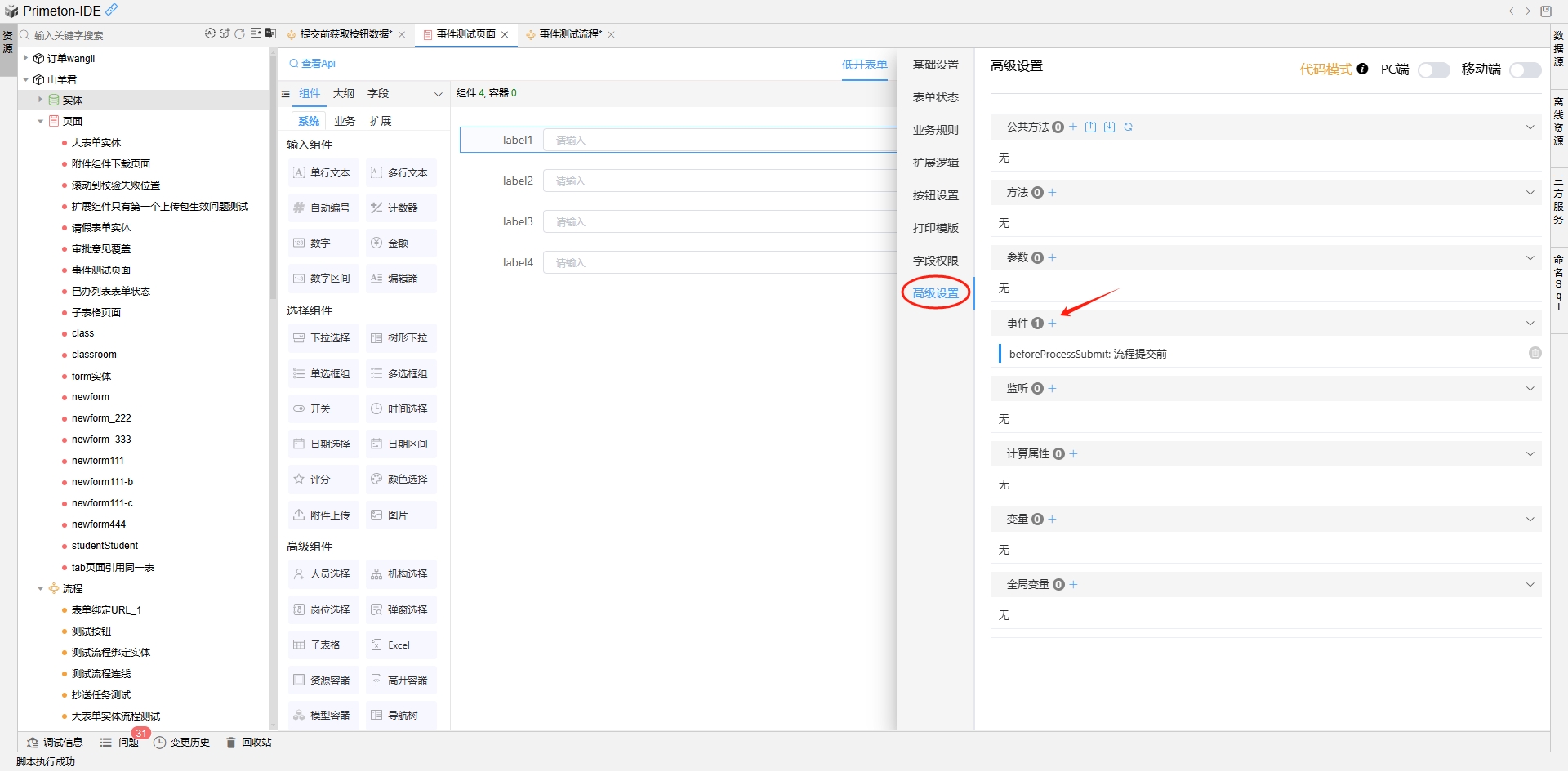Click the export icon beside 公共方法

coord(1090,127)
